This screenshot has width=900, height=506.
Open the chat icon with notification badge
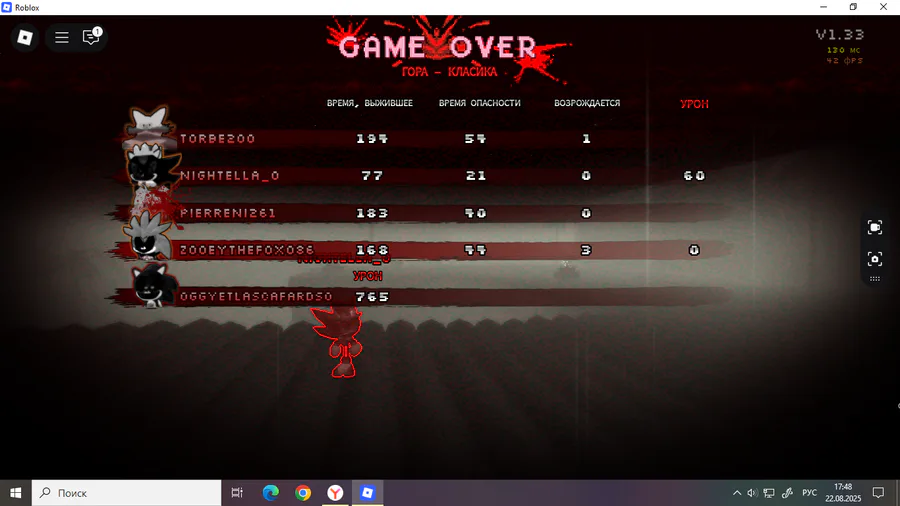coord(91,37)
